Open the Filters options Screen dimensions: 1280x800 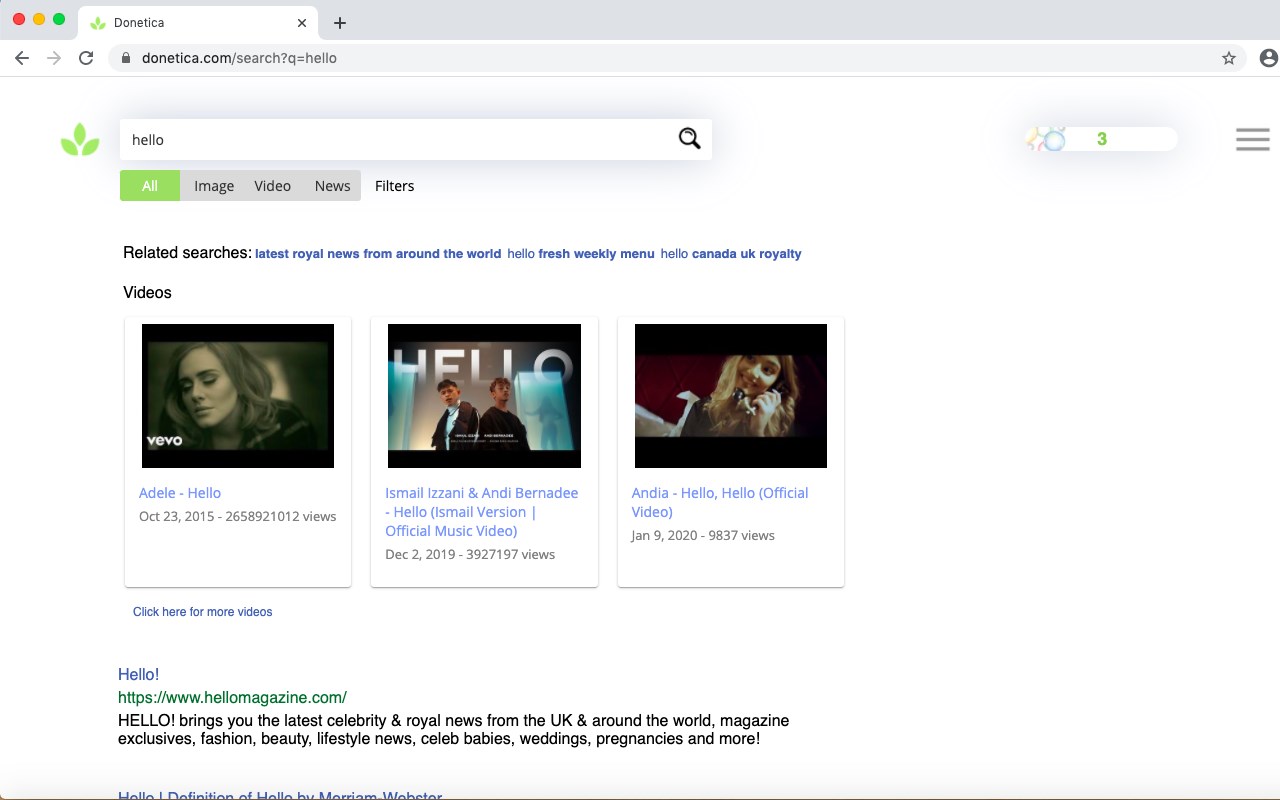394,186
